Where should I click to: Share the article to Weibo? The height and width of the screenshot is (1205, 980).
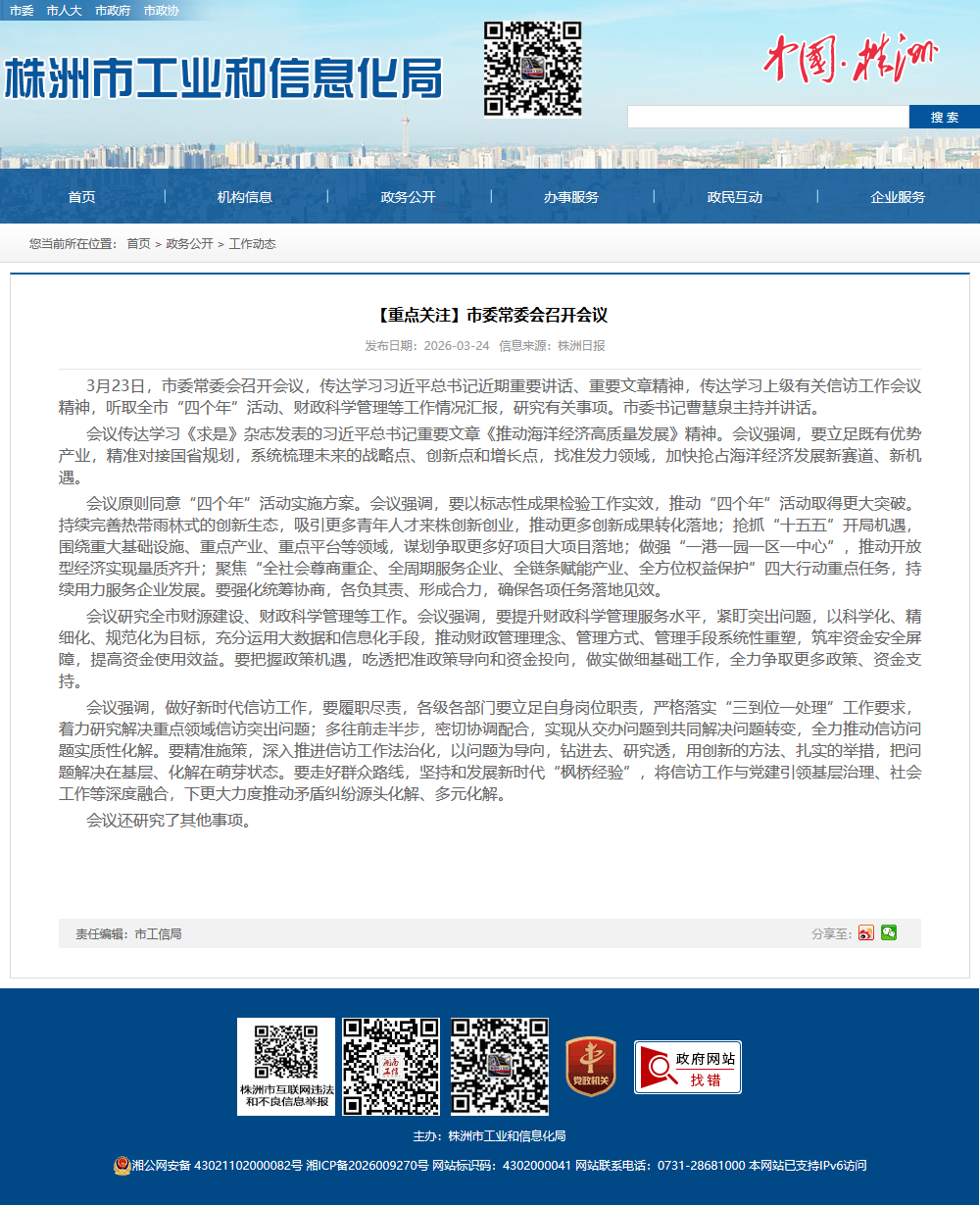click(x=865, y=932)
